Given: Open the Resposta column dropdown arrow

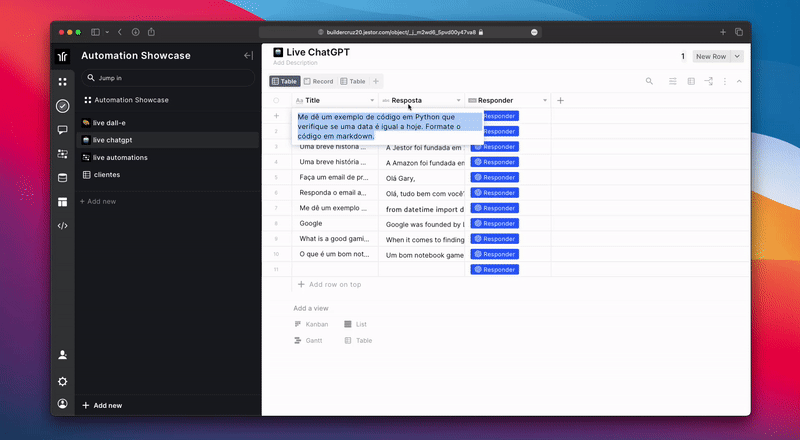Looking at the screenshot, I should click(458, 101).
